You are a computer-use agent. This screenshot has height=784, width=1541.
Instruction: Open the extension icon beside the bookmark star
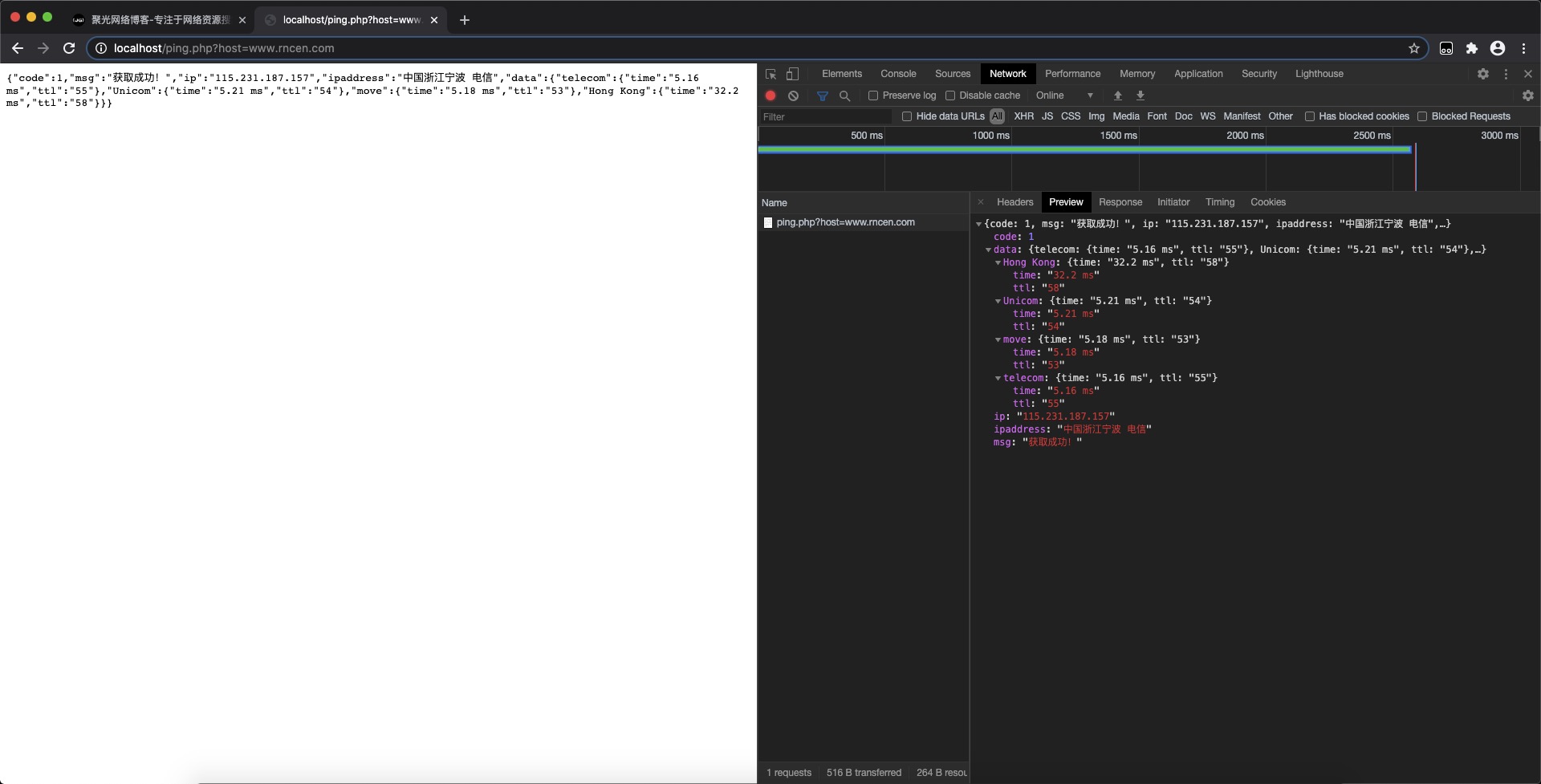(1446, 48)
